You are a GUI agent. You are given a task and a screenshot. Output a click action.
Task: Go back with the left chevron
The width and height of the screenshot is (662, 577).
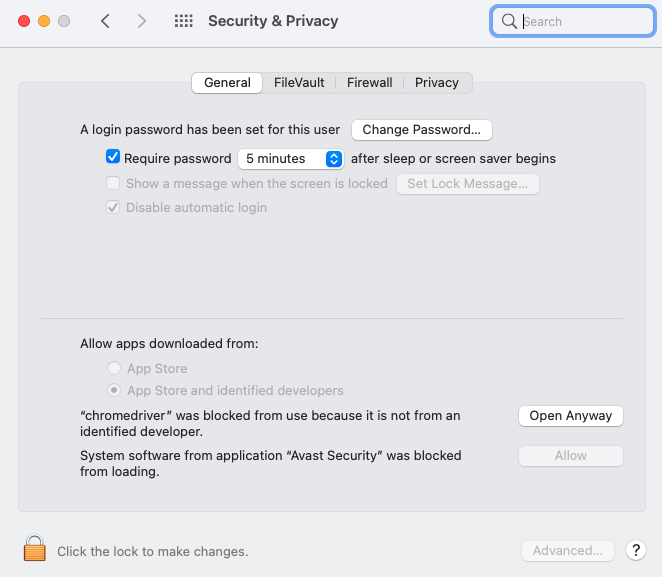click(106, 21)
